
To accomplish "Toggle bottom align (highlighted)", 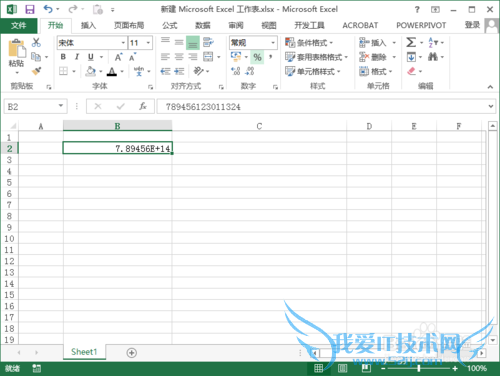I will pyautogui.click(x=193, y=43).
